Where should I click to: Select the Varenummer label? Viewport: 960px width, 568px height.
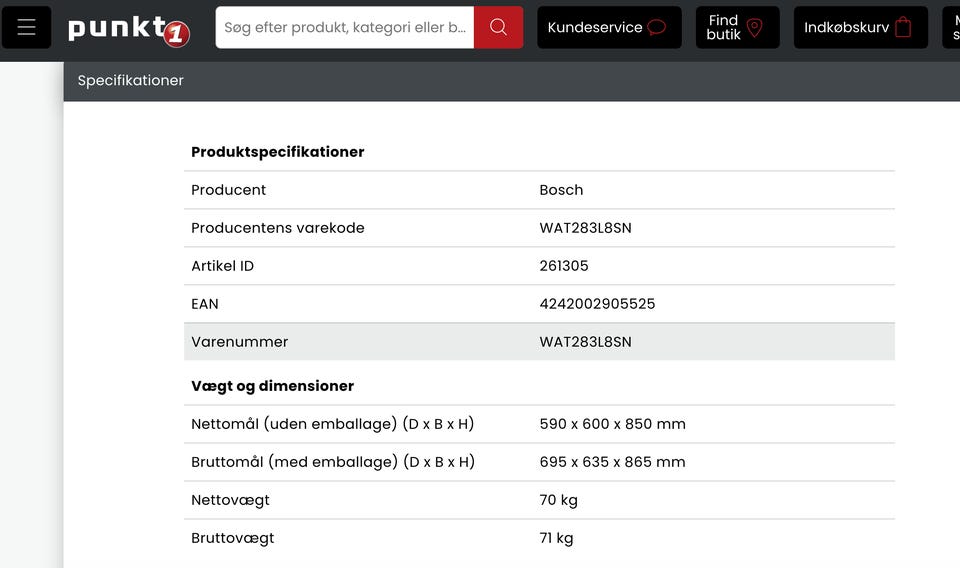pos(239,342)
